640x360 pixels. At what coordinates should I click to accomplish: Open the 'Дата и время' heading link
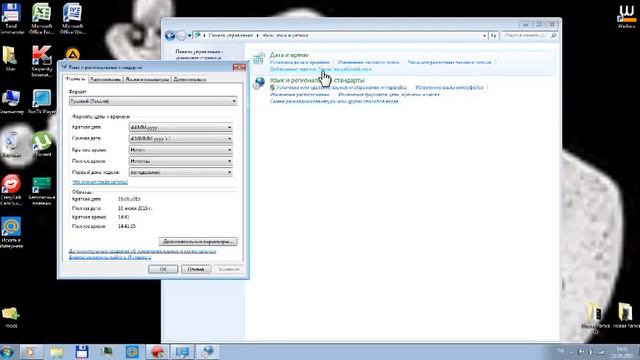point(289,55)
